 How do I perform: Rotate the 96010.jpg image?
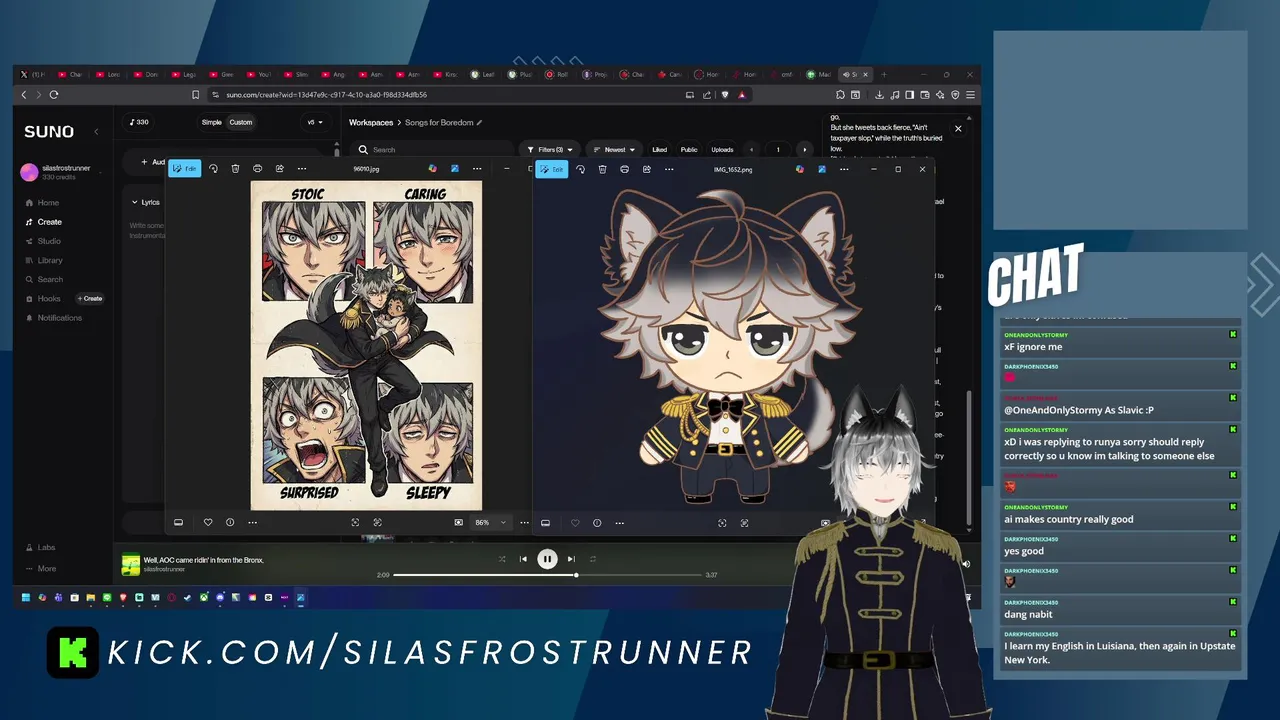coord(213,169)
